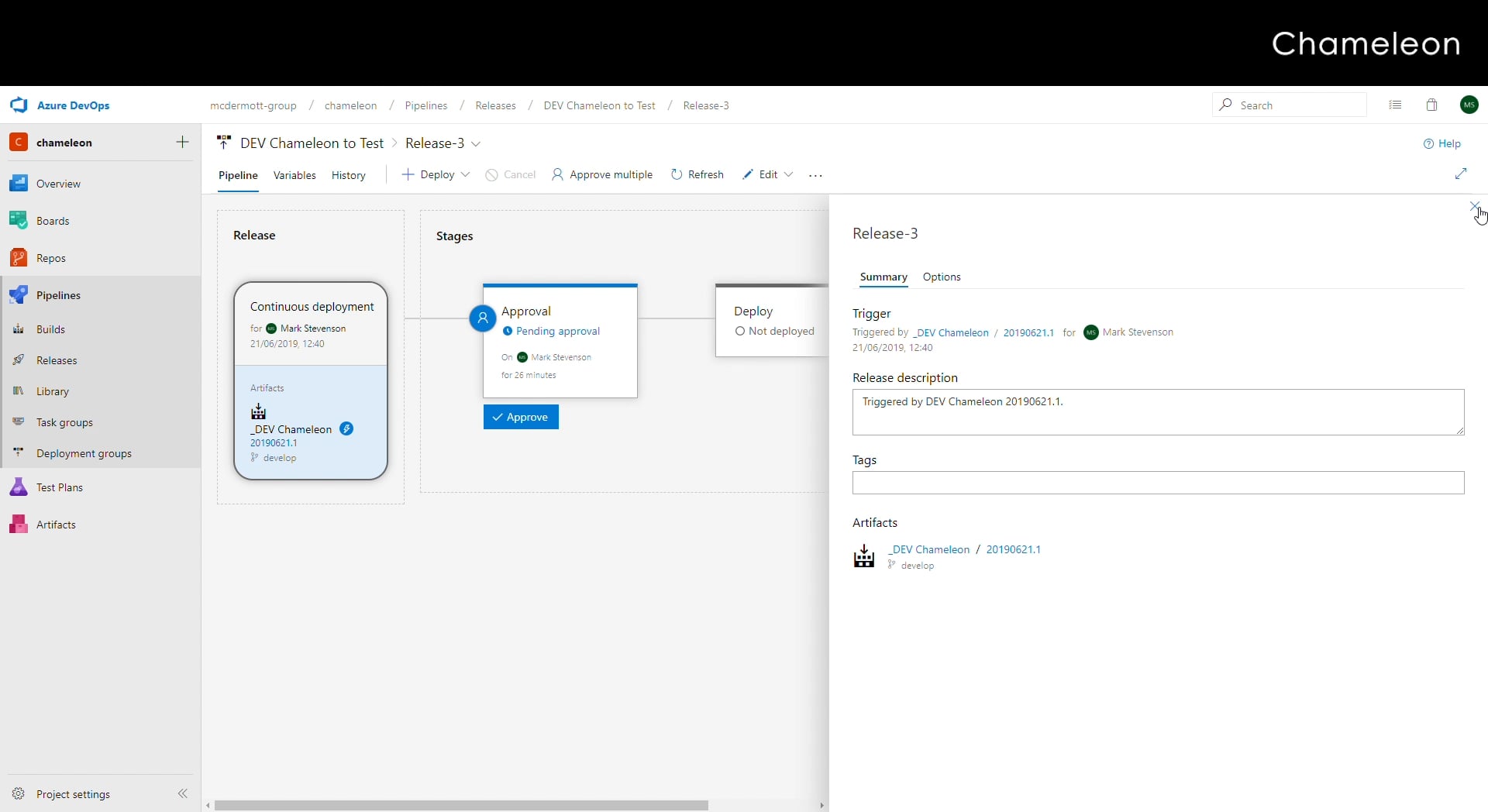1488x812 pixels.
Task: Open the Boards section icon in sidebar
Action: 19,221
